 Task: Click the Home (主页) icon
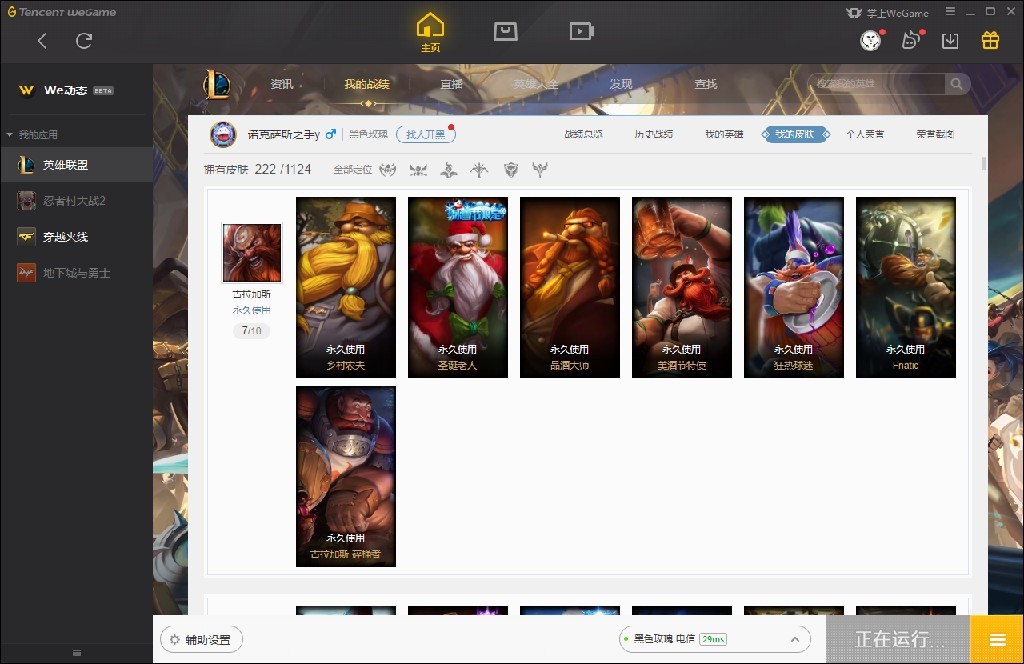tap(430, 31)
